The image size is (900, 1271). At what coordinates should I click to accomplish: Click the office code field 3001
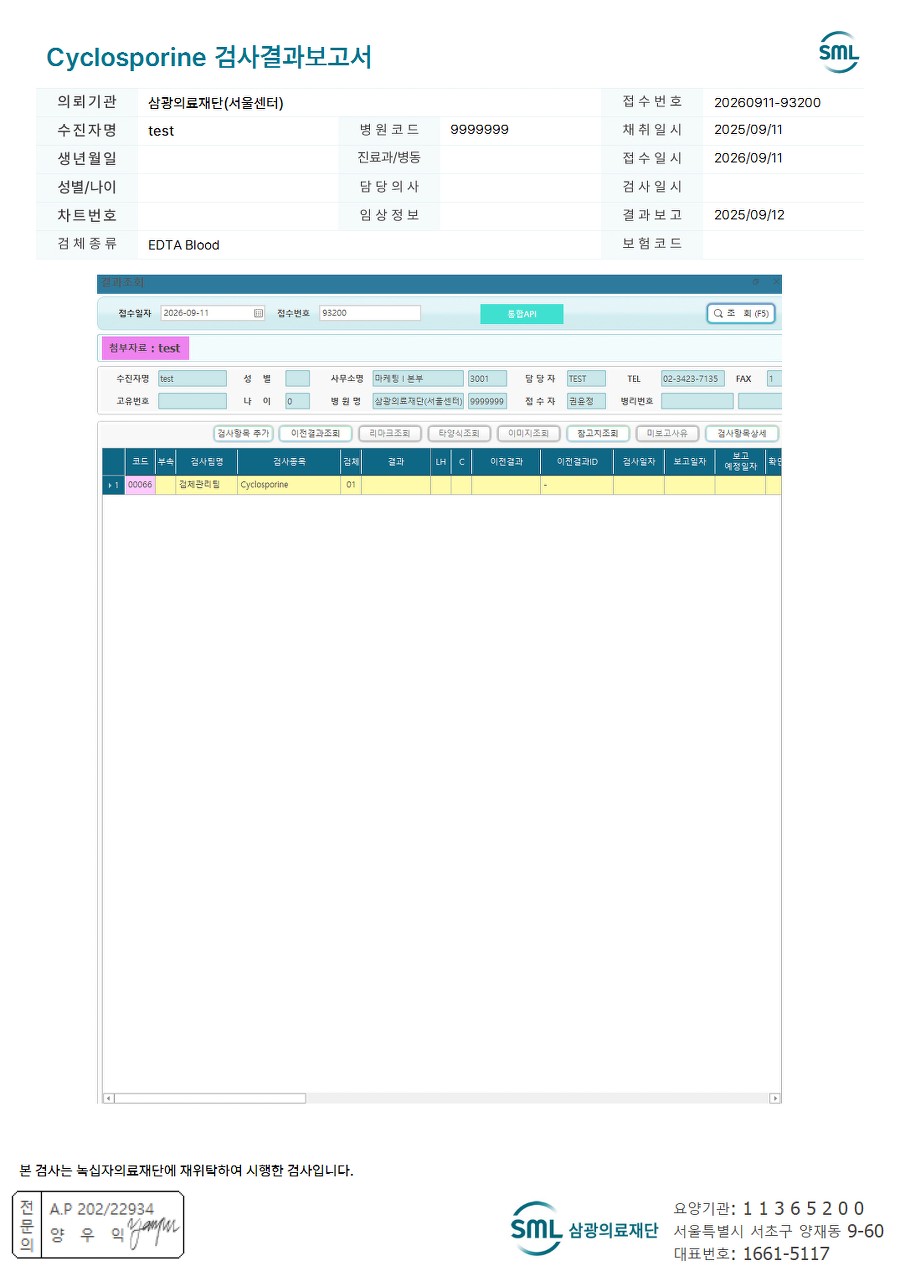[x=487, y=379]
